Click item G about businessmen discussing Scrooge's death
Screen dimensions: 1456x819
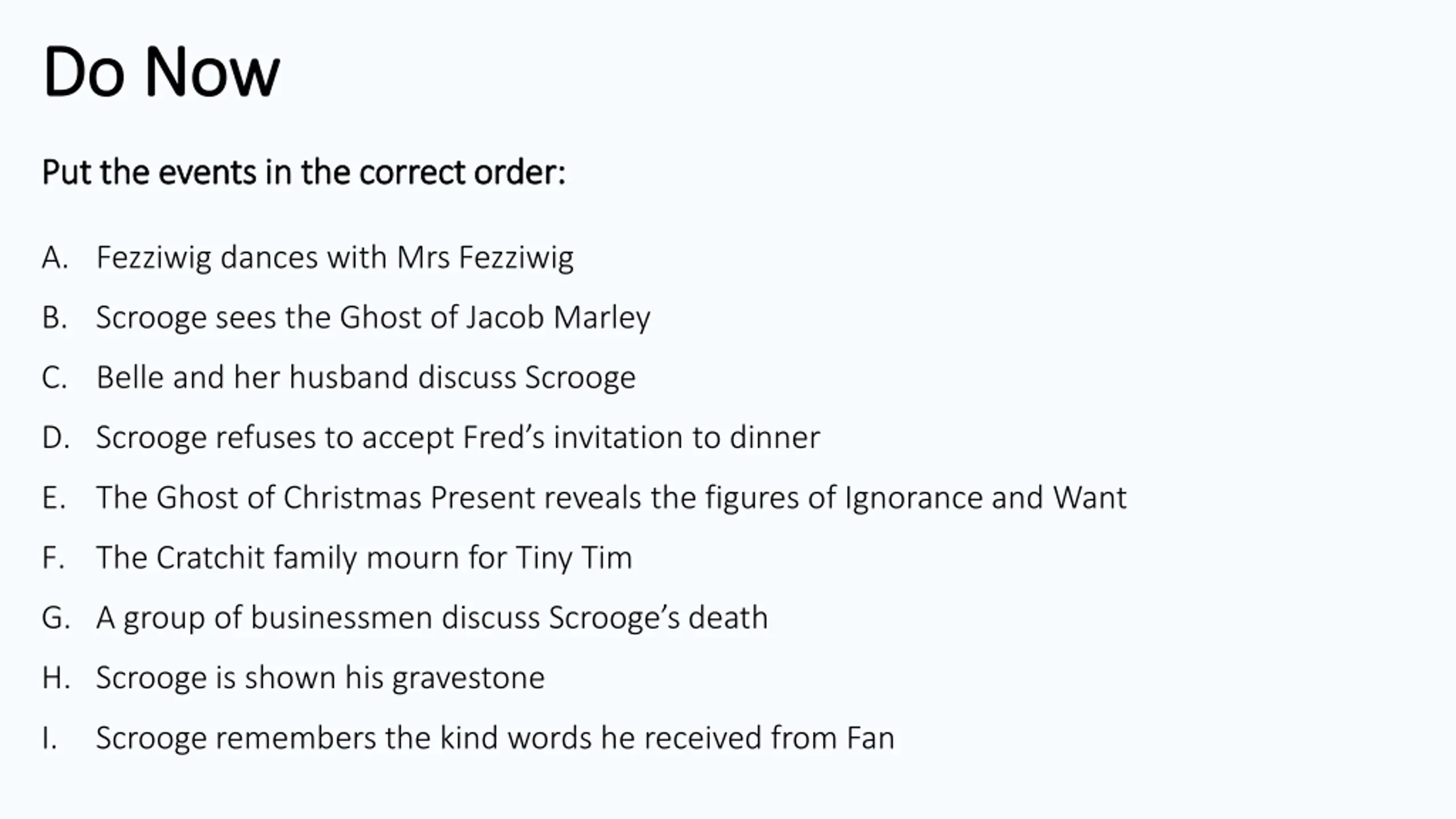pyautogui.click(x=432, y=618)
